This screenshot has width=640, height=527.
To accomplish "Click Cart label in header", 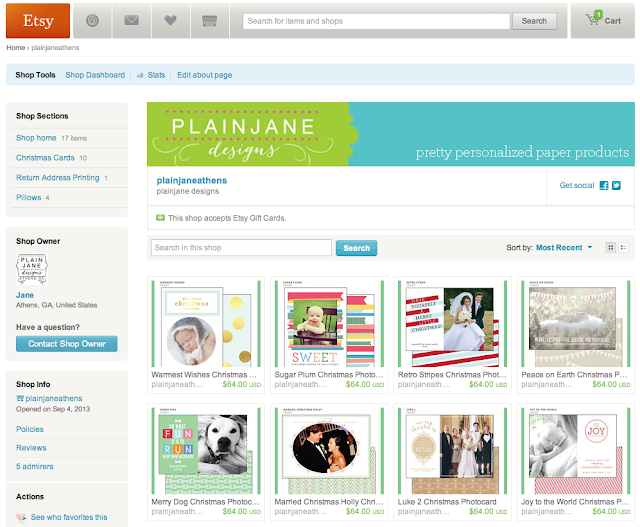I will (x=612, y=21).
